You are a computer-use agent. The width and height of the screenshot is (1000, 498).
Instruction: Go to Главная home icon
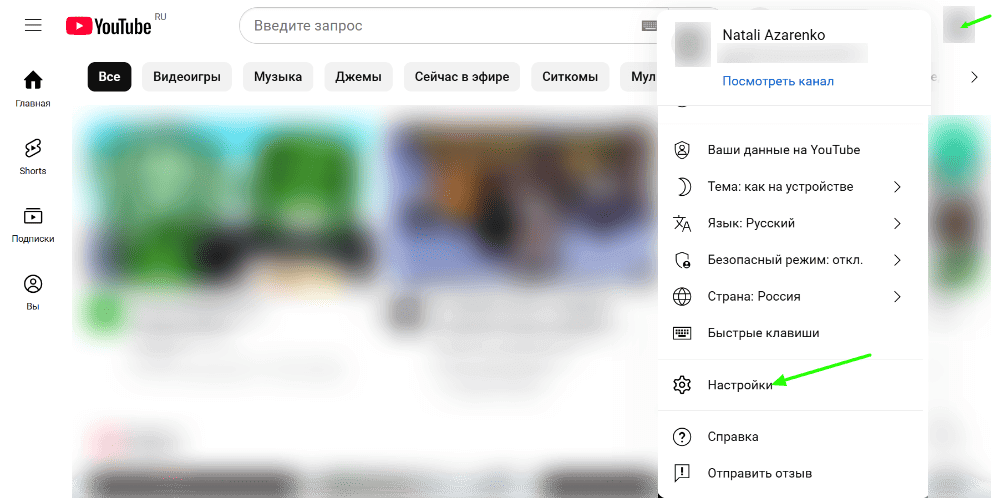[33, 80]
